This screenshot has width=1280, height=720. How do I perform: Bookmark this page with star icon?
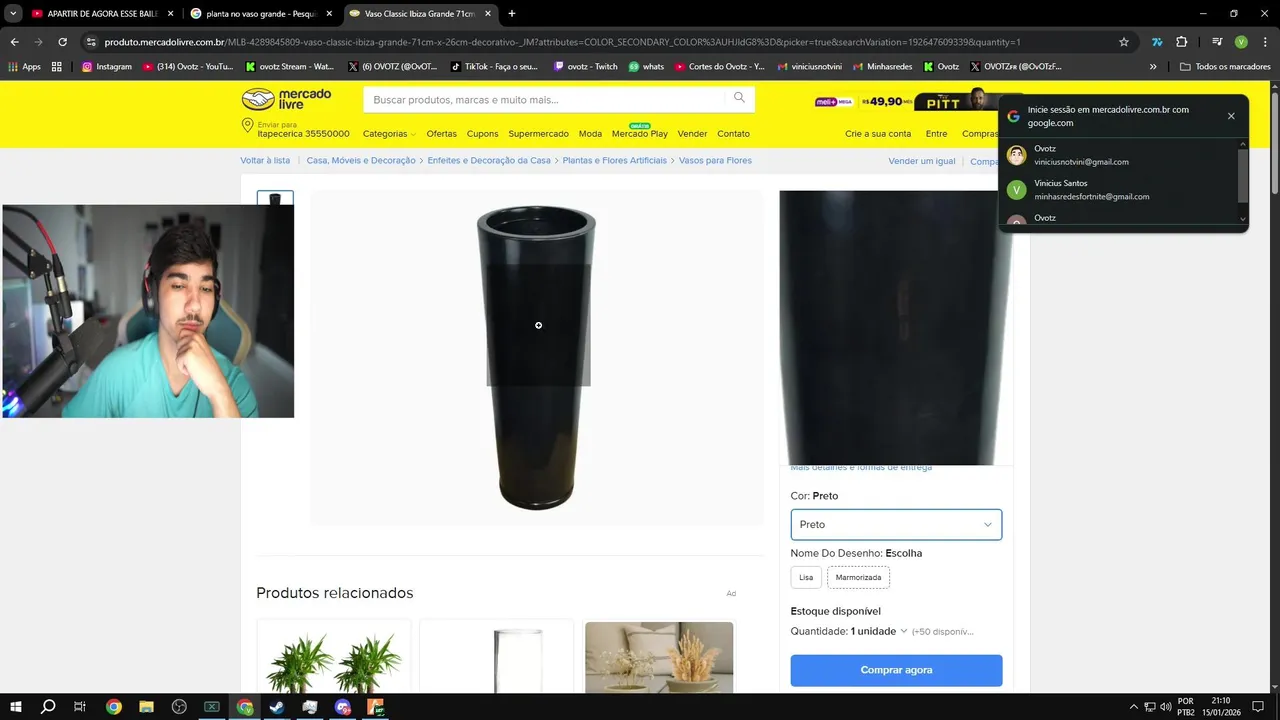1124,42
